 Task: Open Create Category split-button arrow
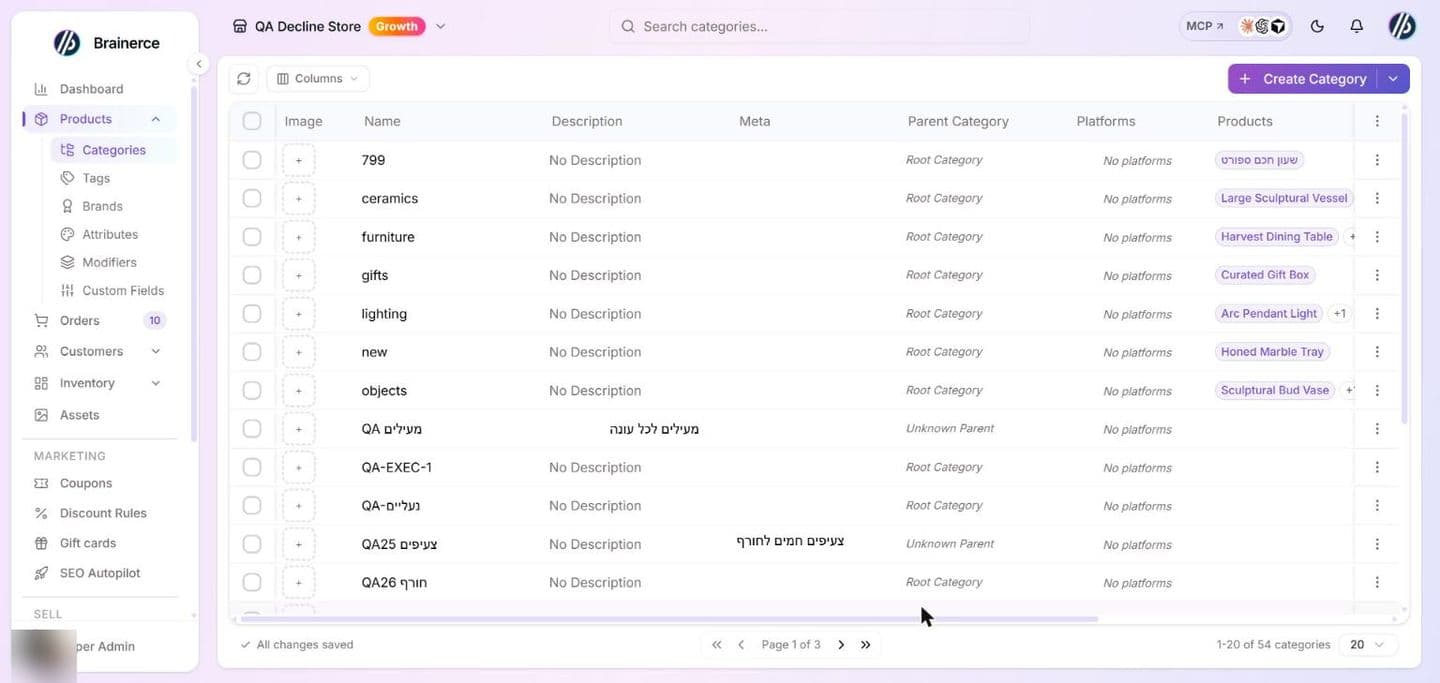tap(1393, 79)
